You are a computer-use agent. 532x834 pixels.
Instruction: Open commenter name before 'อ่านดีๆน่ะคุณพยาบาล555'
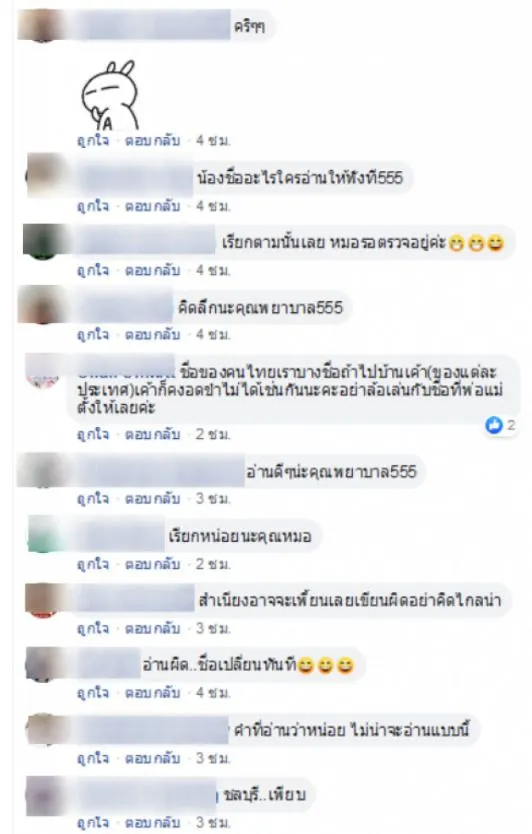(x=159, y=471)
